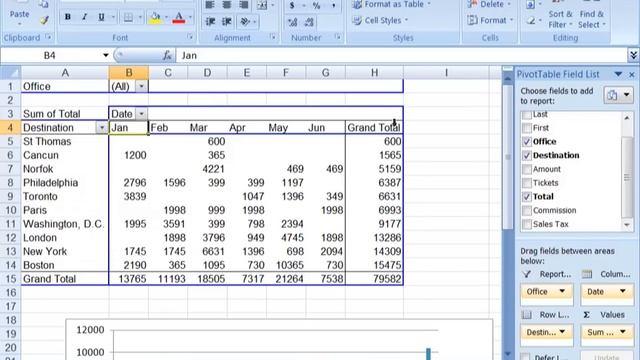The image size is (640, 360).
Task: Open the Delete cells menu
Action: 489,4
